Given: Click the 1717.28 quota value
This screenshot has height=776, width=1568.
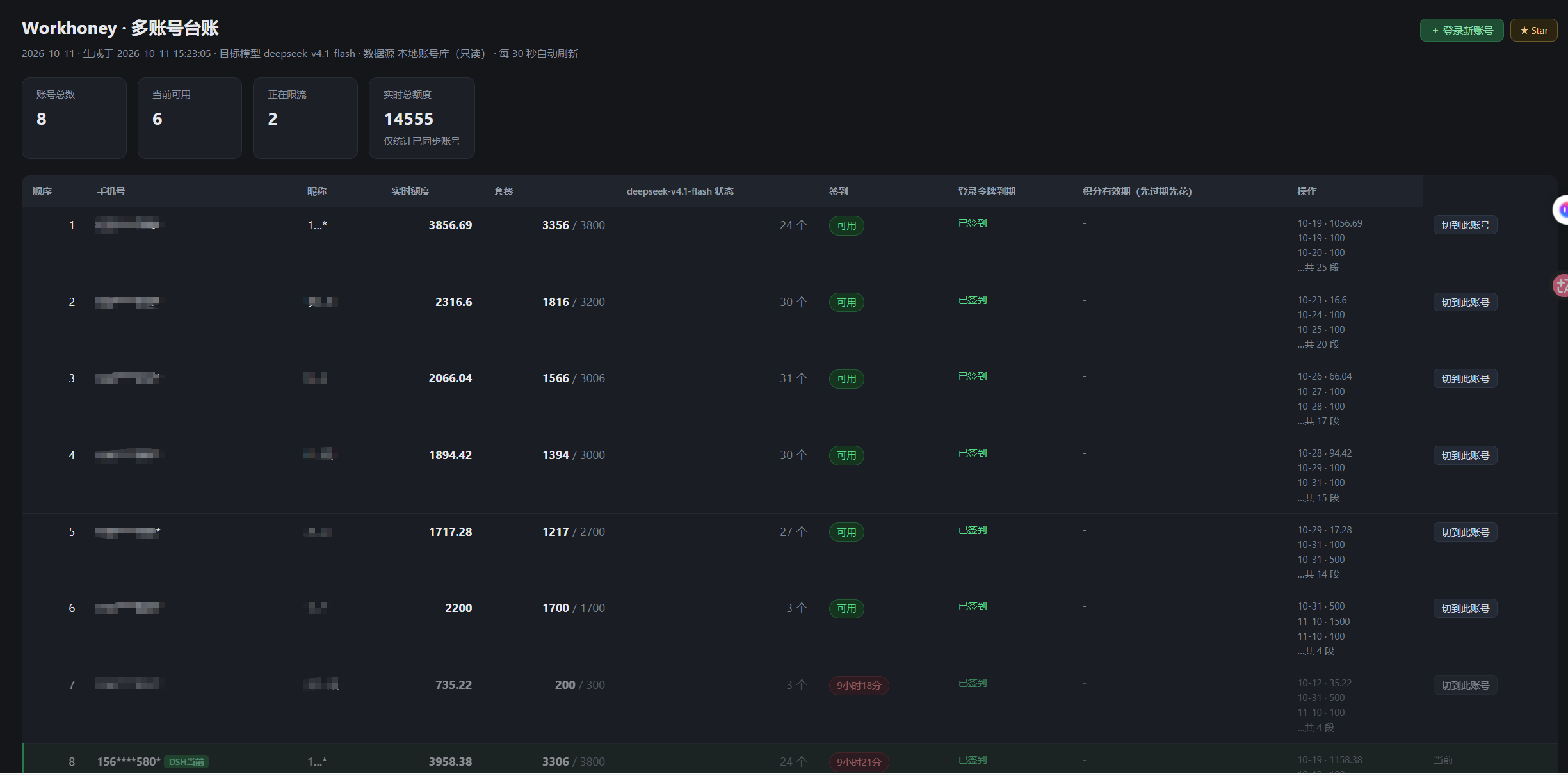Looking at the screenshot, I should click(450, 532).
